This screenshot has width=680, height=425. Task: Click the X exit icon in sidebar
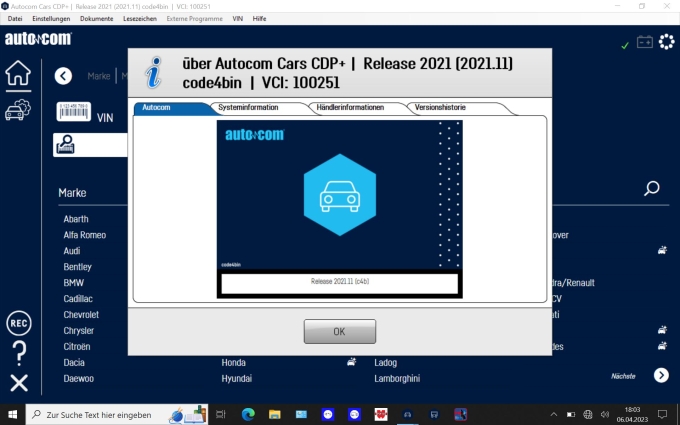19,383
